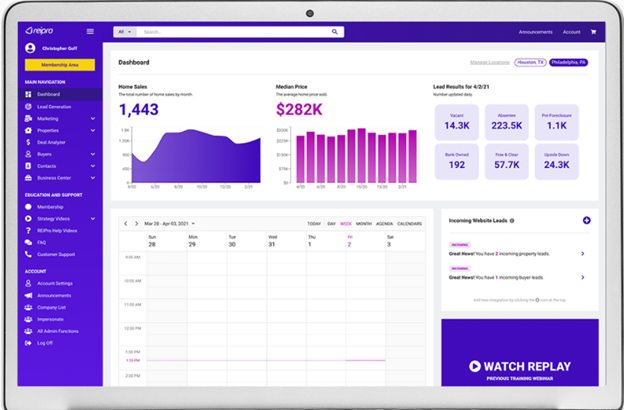The image size is (624, 410).
Task: Click the Lead Generation sidebar icon
Action: (28, 106)
